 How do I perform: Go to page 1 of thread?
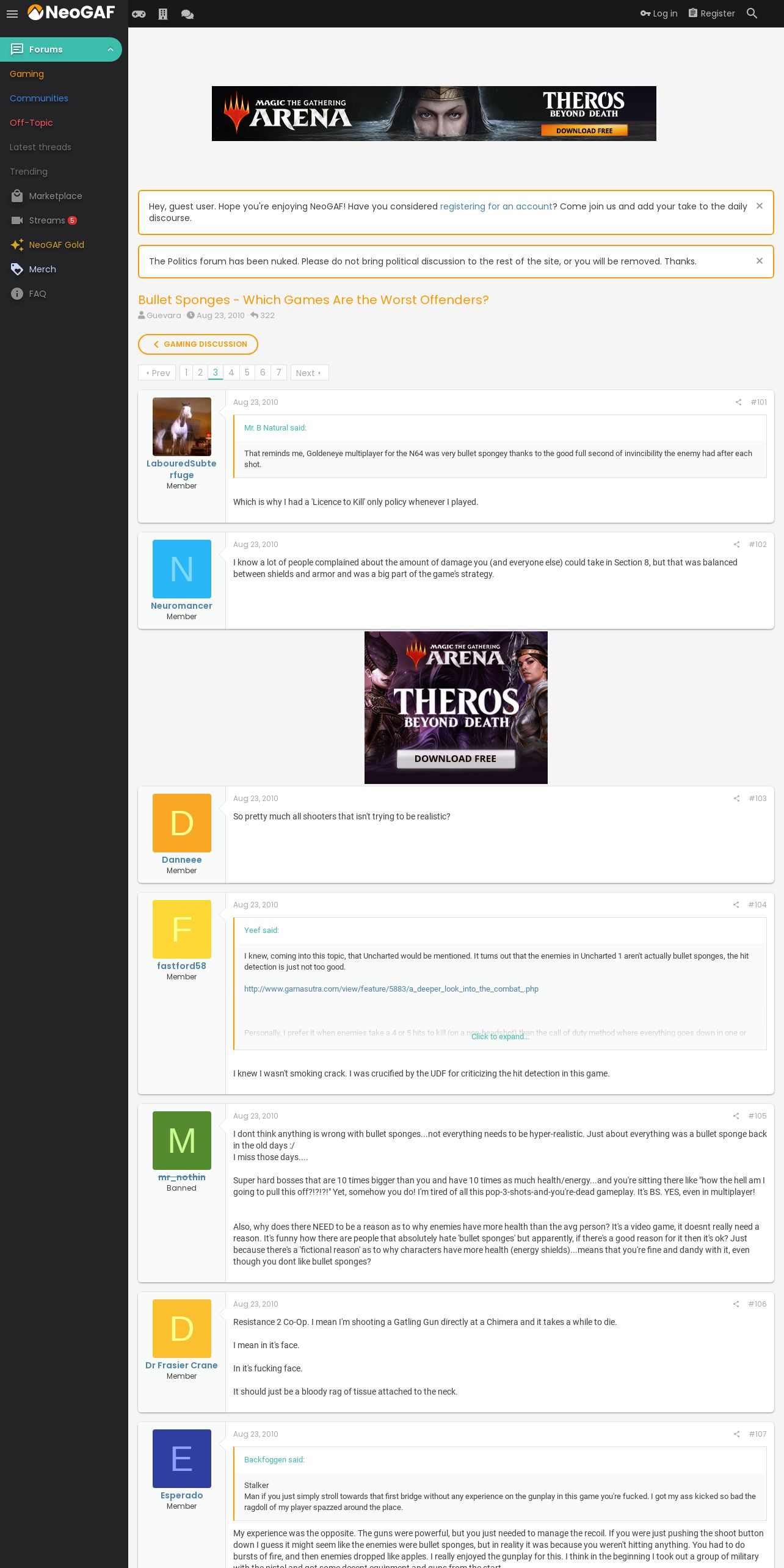coord(186,372)
